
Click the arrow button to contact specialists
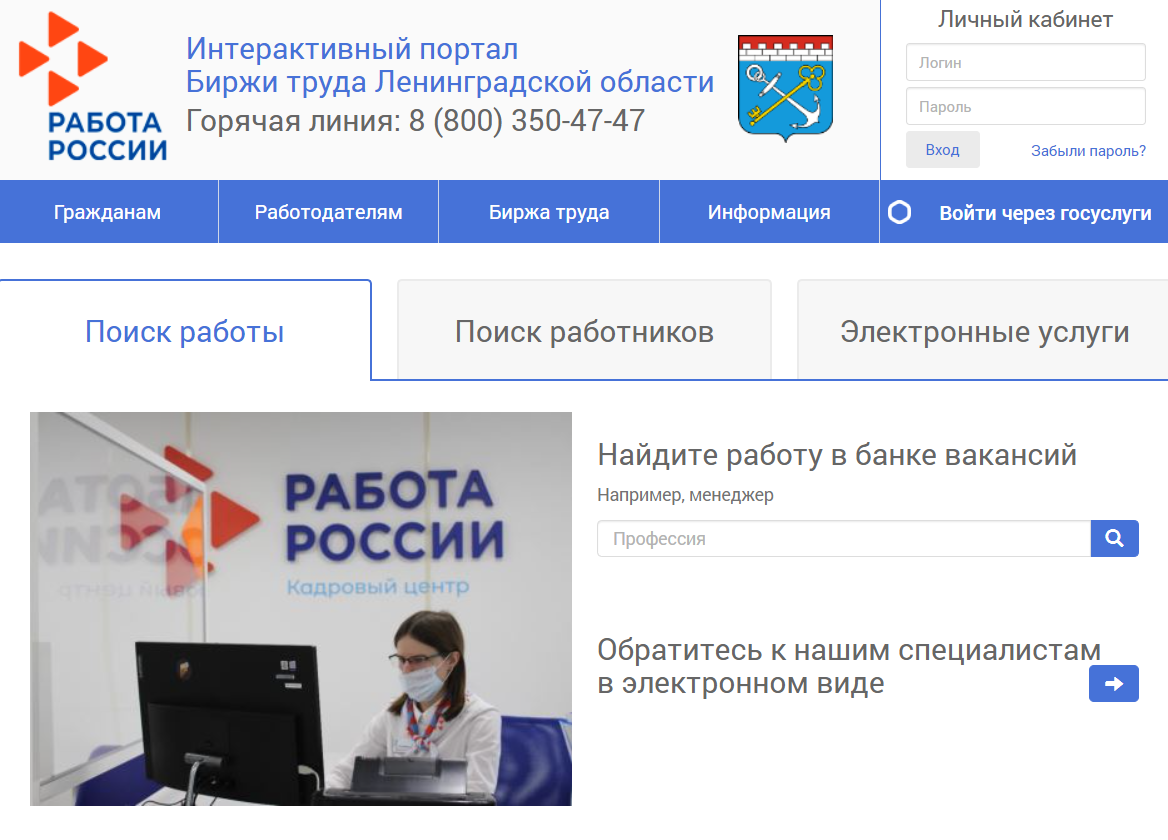coord(1114,684)
